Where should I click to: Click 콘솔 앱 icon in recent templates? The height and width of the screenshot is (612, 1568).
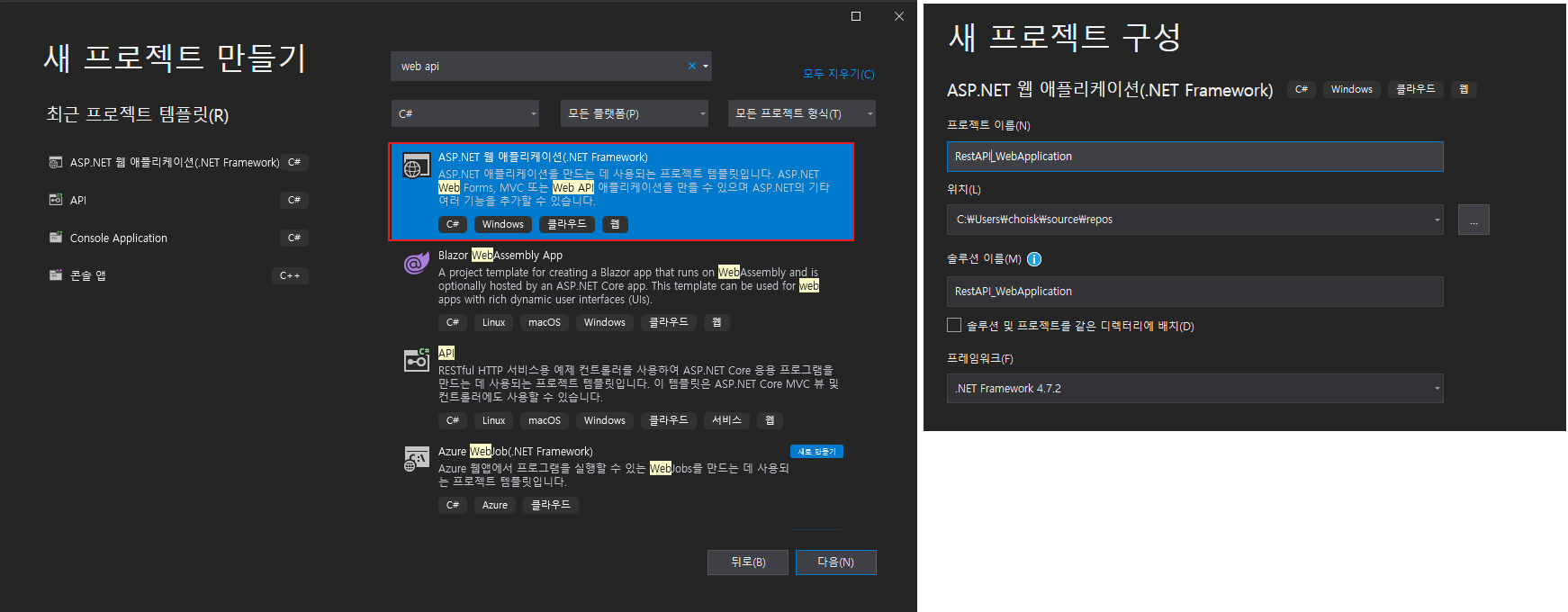(x=56, y=275)
